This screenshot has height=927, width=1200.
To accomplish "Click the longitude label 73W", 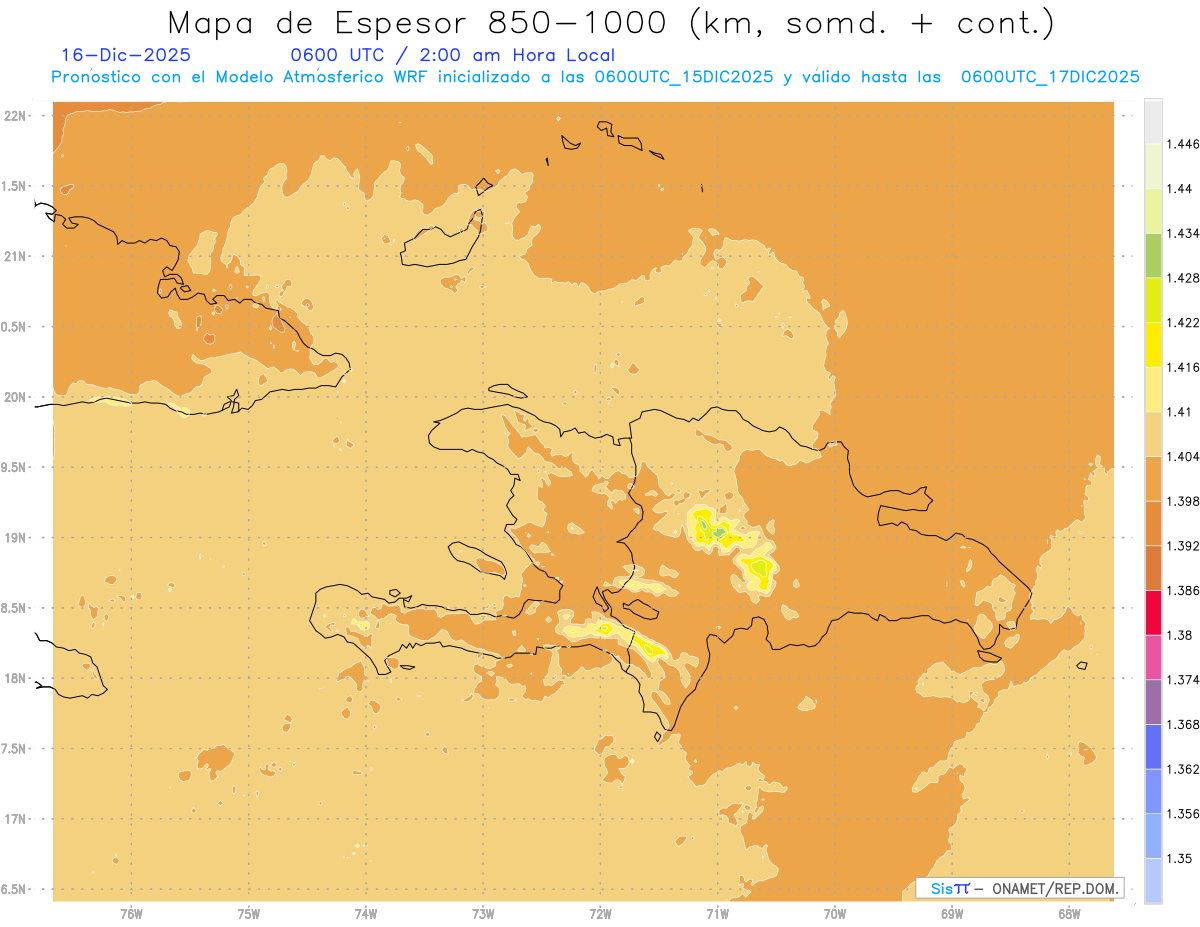I will tap(483, 913).
